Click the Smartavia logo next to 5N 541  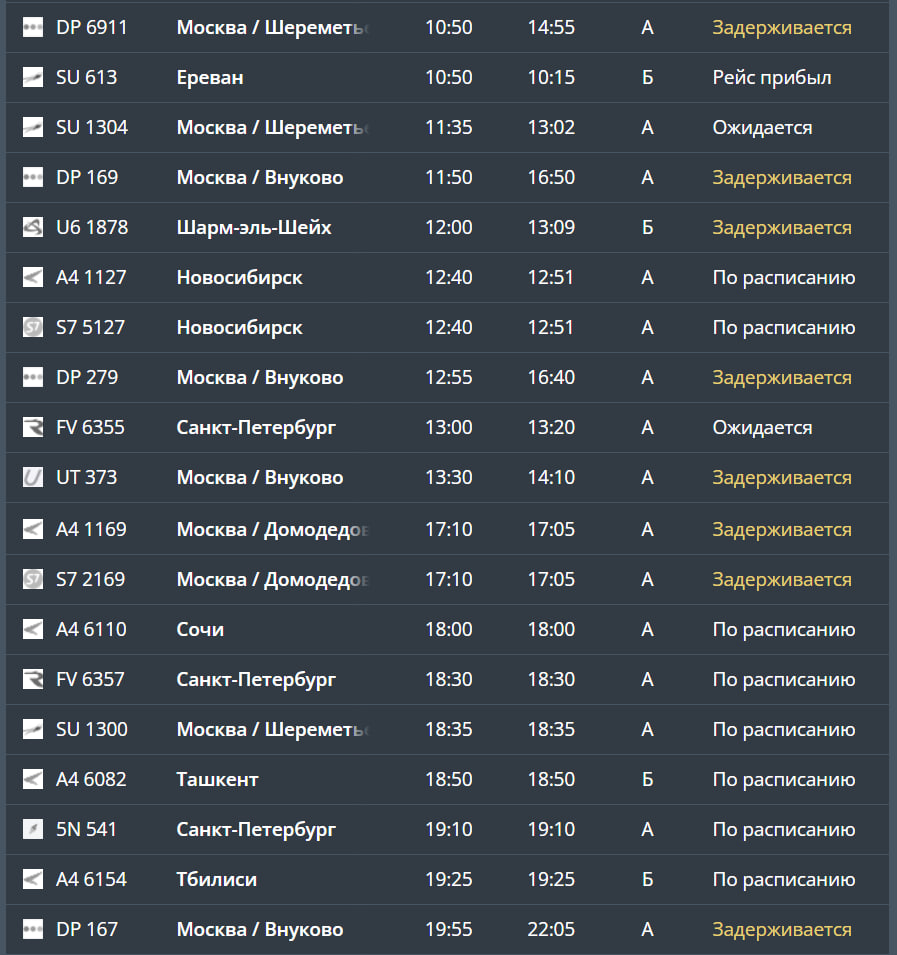pos(32,830)
